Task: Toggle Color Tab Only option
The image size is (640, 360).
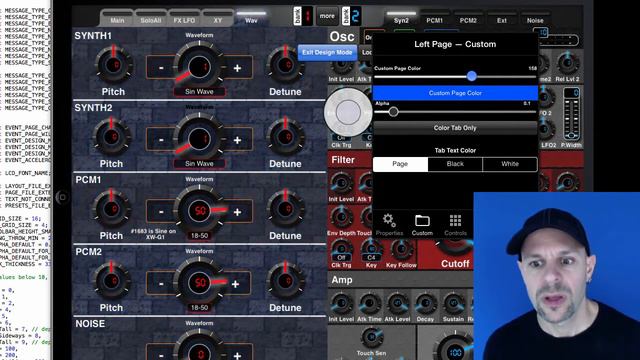Action: 455,128
